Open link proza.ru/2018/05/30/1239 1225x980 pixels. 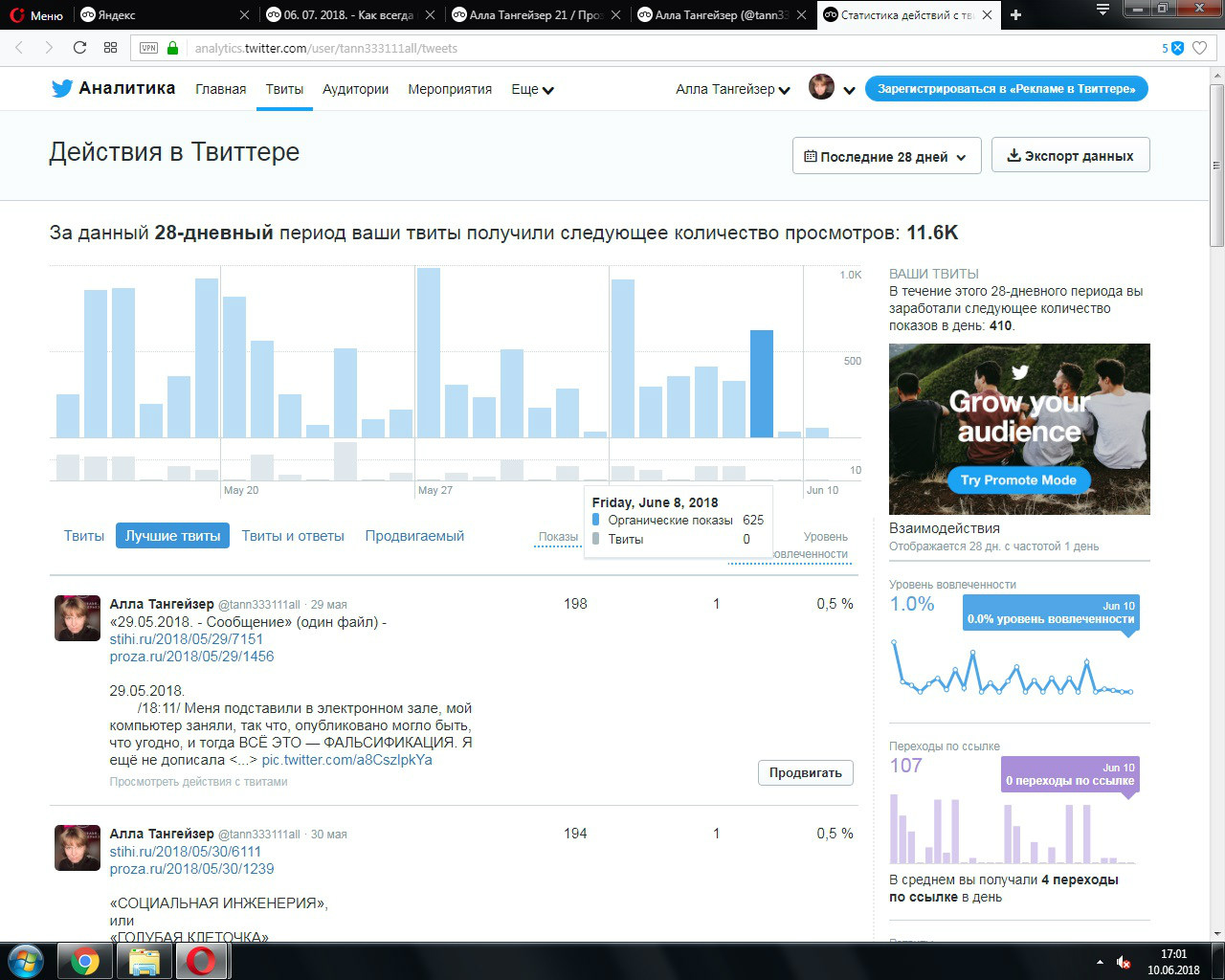point(191,869)
